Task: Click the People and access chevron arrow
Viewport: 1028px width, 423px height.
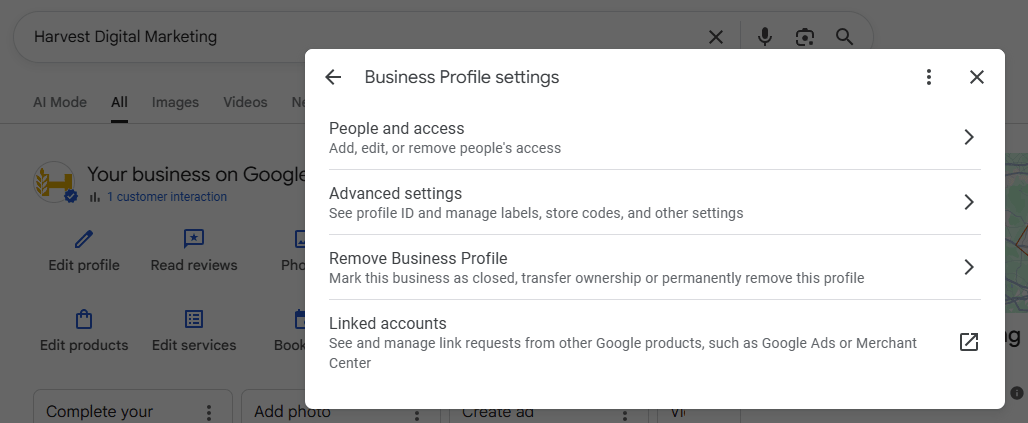Action: pos(969,137)
